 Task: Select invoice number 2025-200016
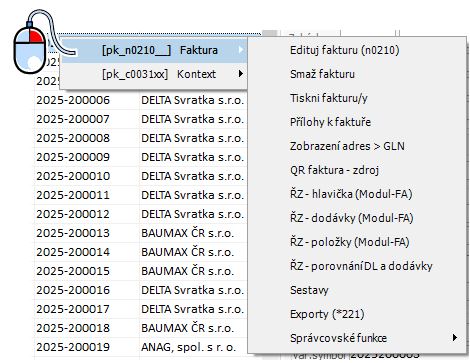coord(73,290)
